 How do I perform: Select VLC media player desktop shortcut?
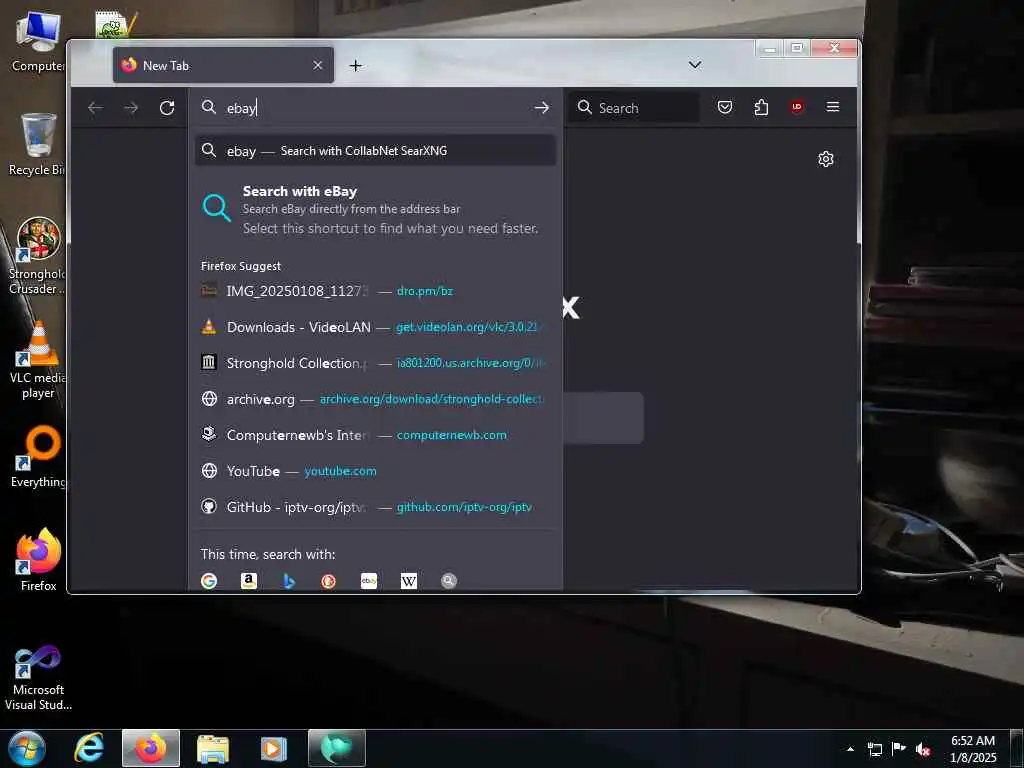[38, 360]
